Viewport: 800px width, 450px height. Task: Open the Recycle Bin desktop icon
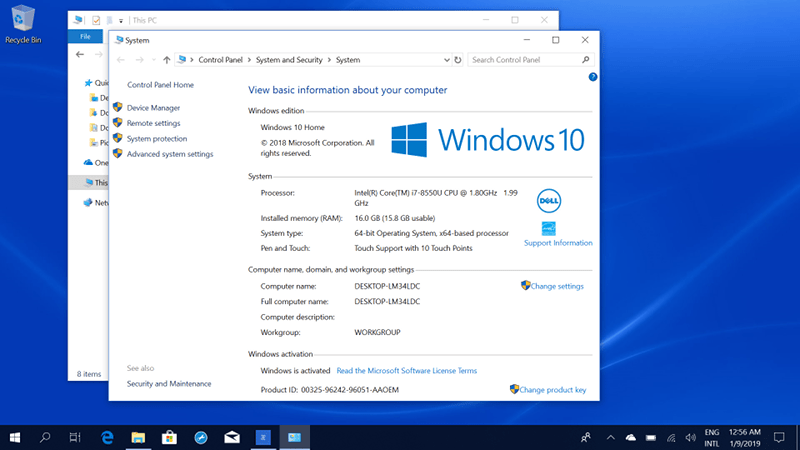pos(22,24)
